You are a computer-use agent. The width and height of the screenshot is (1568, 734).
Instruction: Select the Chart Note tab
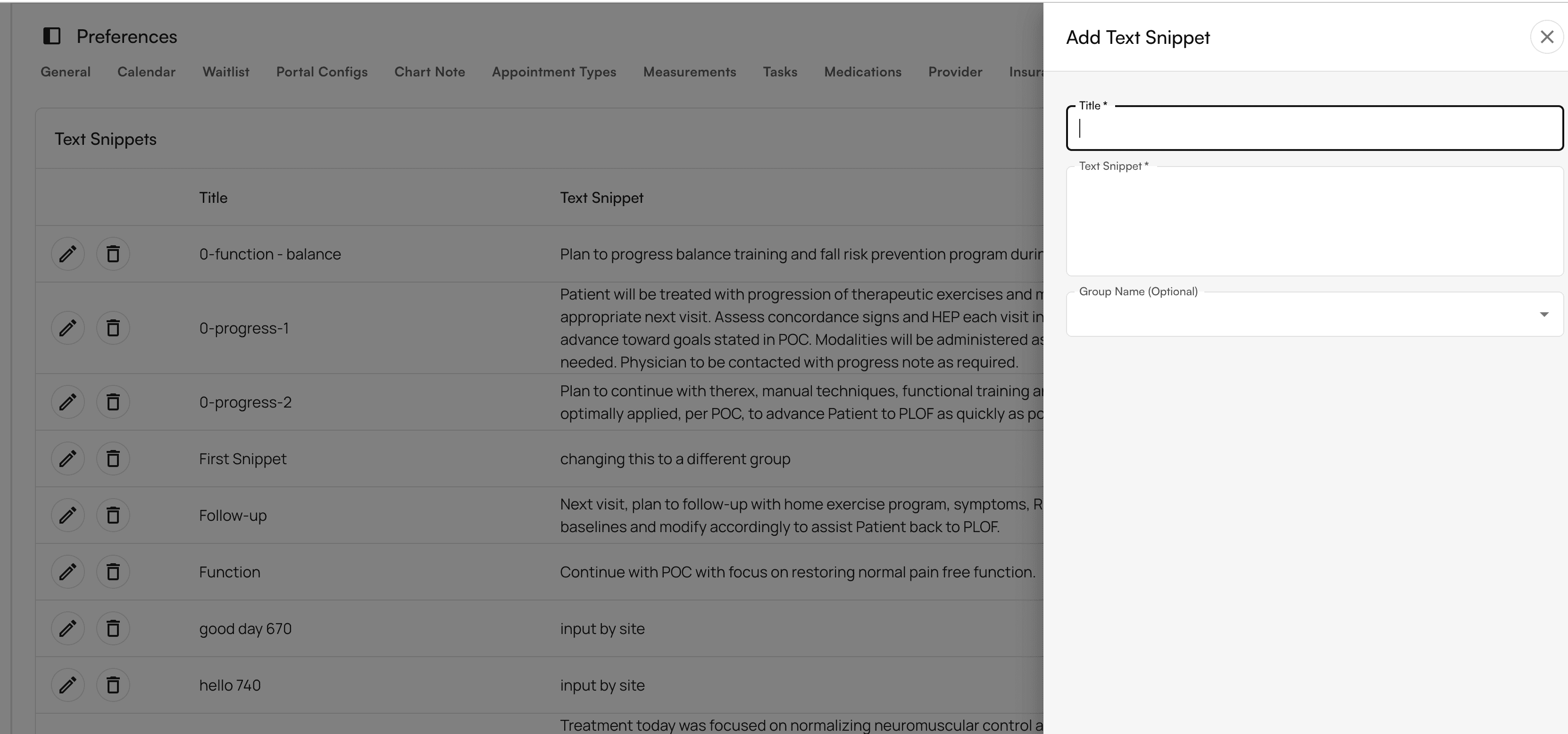coord(429,72)
